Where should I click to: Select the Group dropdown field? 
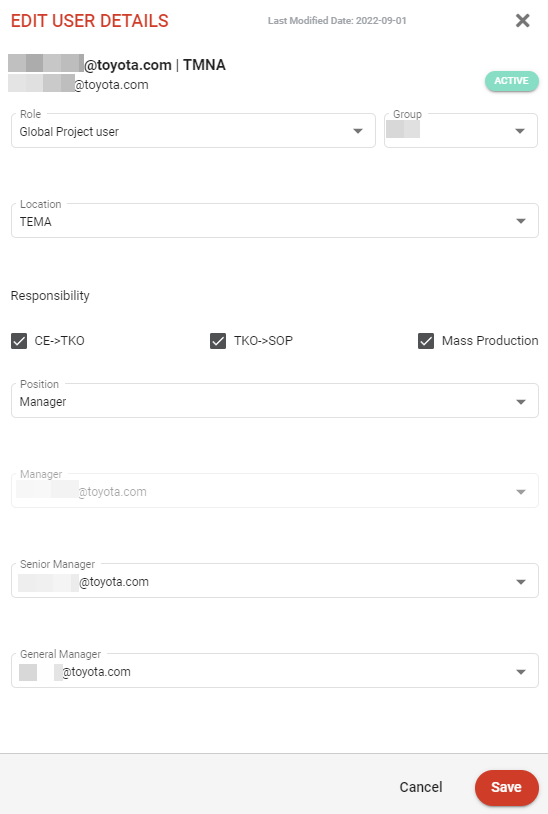pos(461,131)
